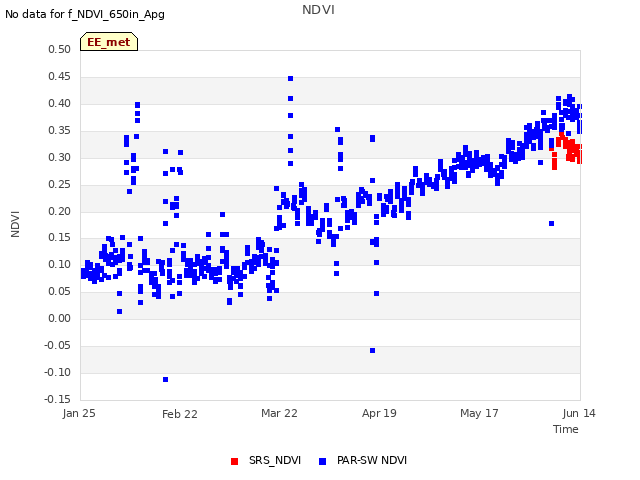Click the Time axis label

(x=566, y=429)
